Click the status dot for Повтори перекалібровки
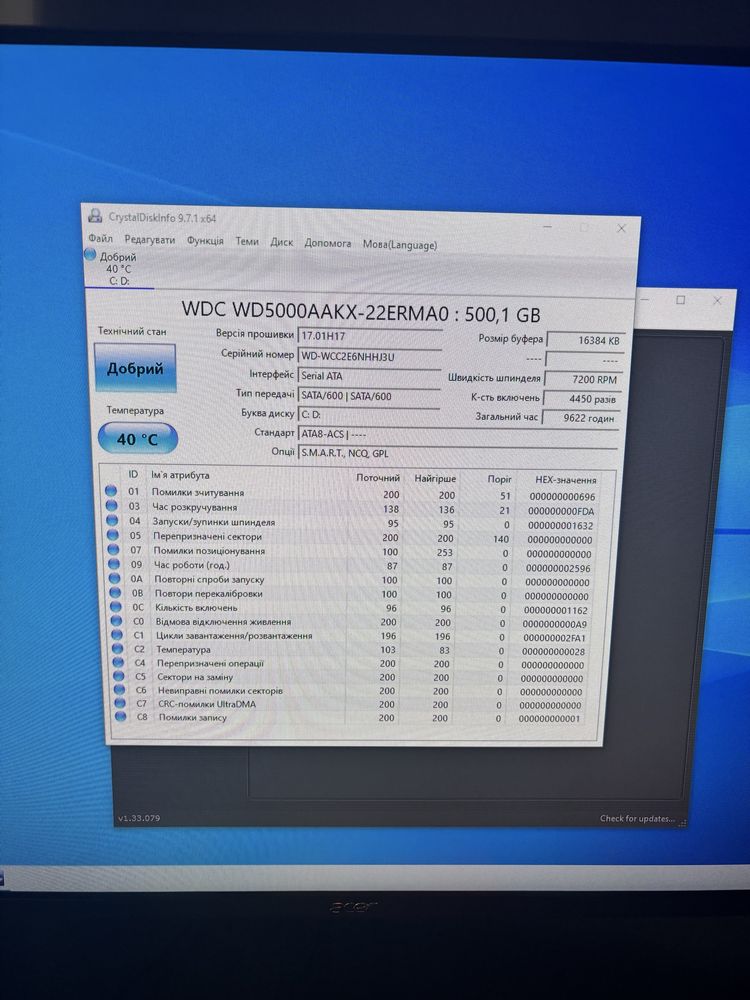Viewport: 750px width, 1000px height. coord(115,592)
